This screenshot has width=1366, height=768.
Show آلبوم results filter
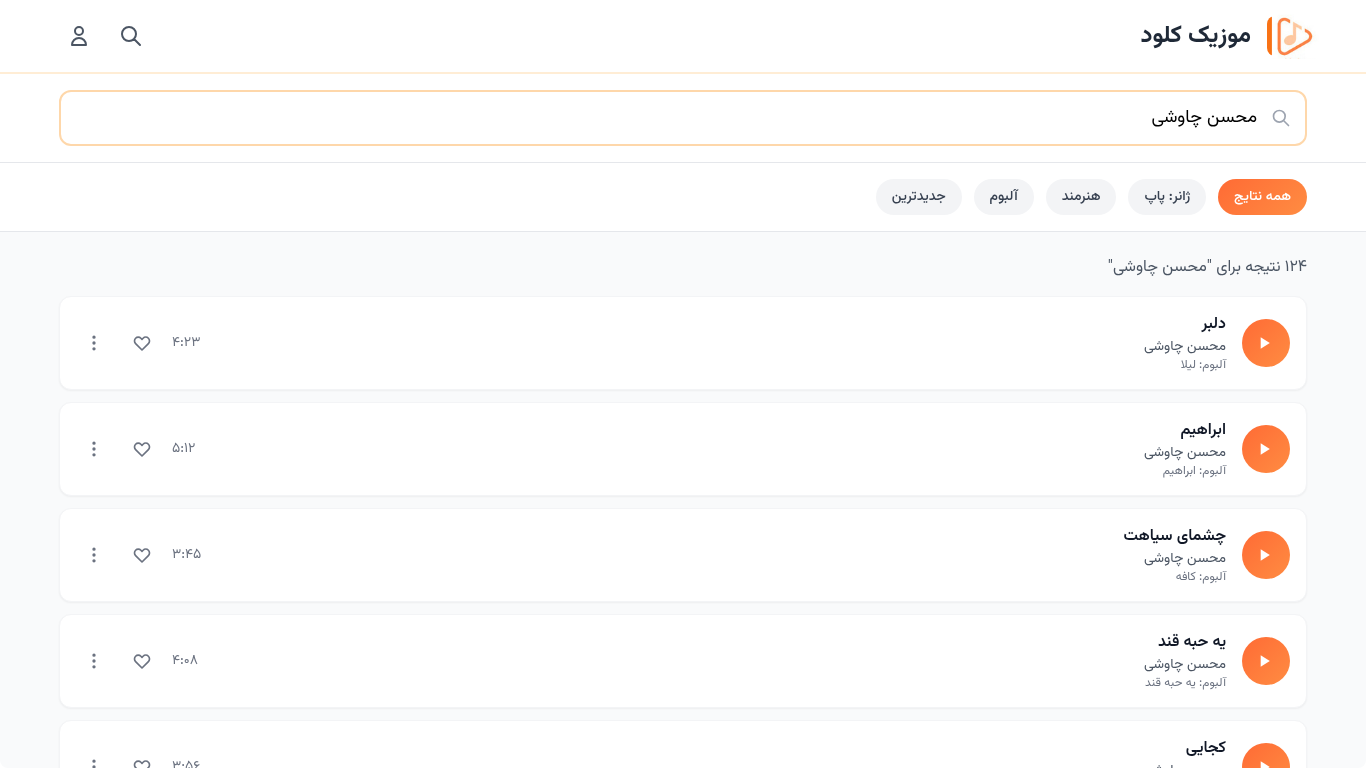pos(1003,197)
